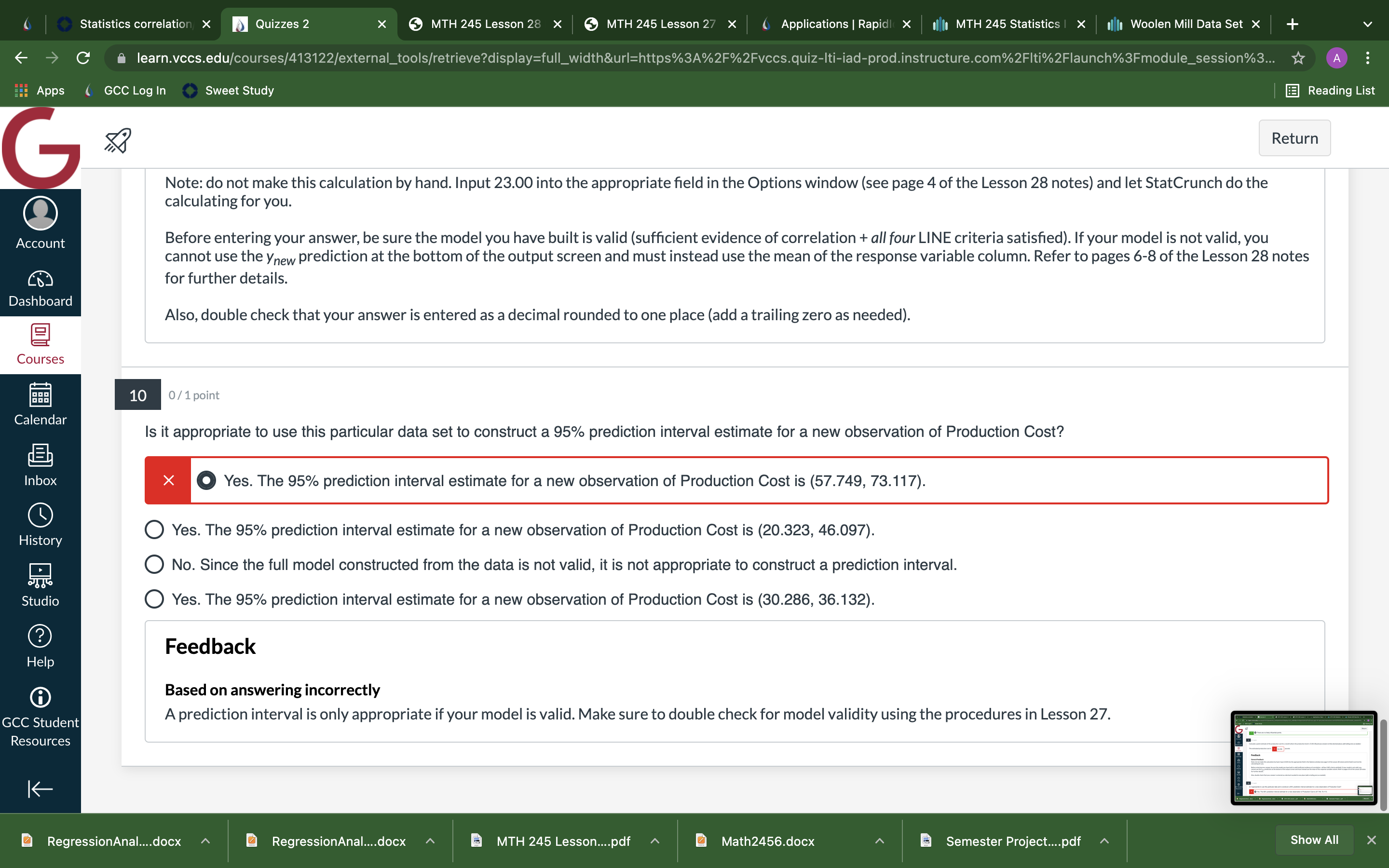The width and height of the screenshot is (1389, 868).
Task: Open the tab search dropdown arrow
Action: coord(1368,24)
